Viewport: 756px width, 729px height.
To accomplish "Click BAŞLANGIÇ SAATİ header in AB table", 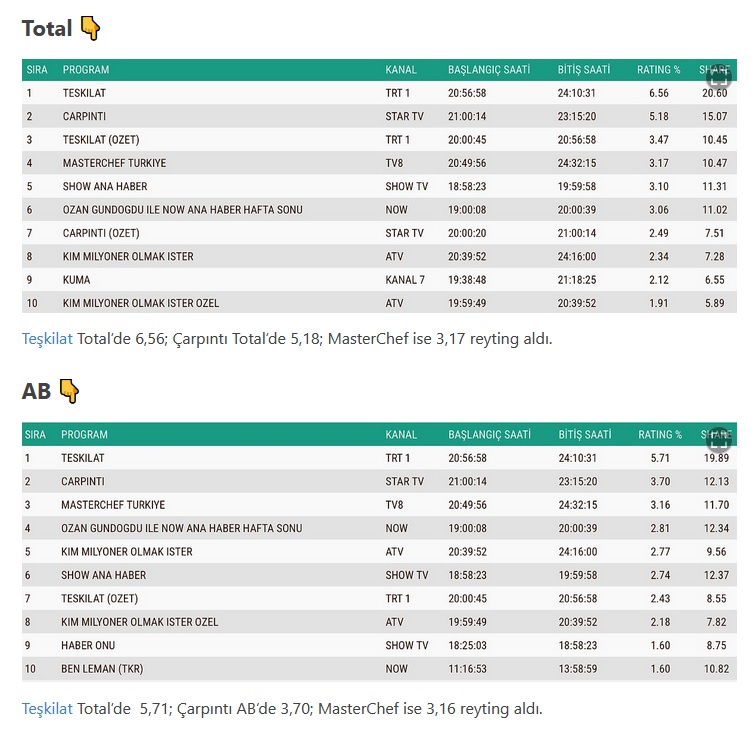I will 489,435.
